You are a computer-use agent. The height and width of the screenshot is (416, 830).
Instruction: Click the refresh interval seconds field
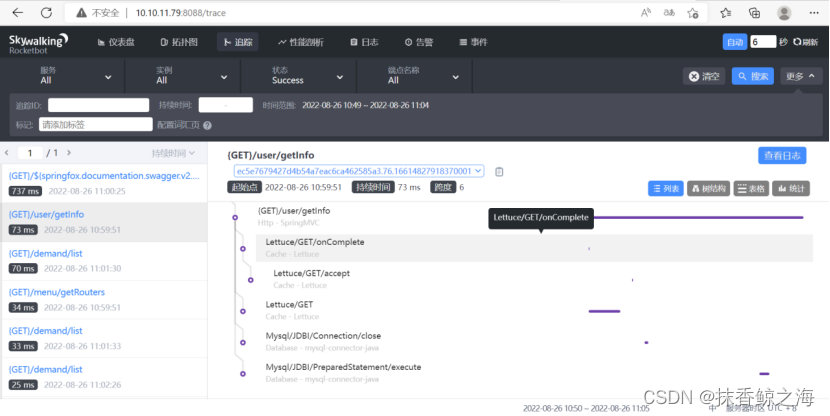click(763, 42)
